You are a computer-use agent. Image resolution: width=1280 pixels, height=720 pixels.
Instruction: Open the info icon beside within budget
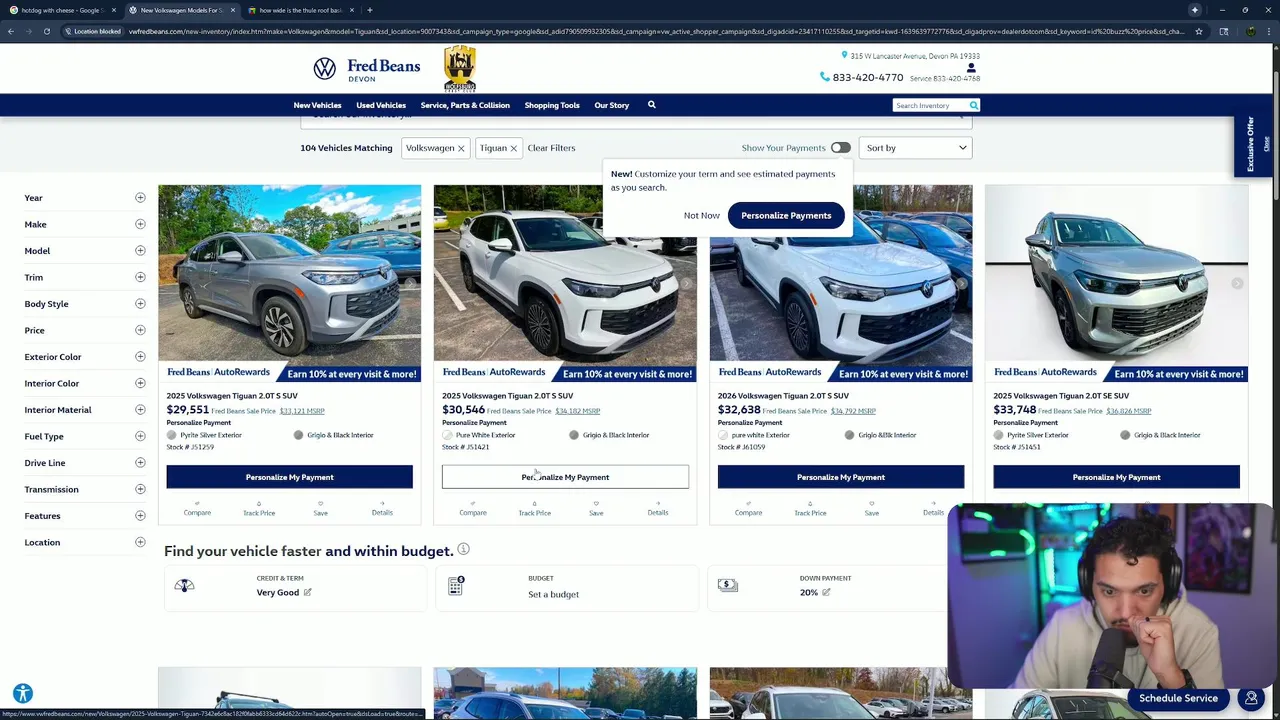click(x=463, y=549)
